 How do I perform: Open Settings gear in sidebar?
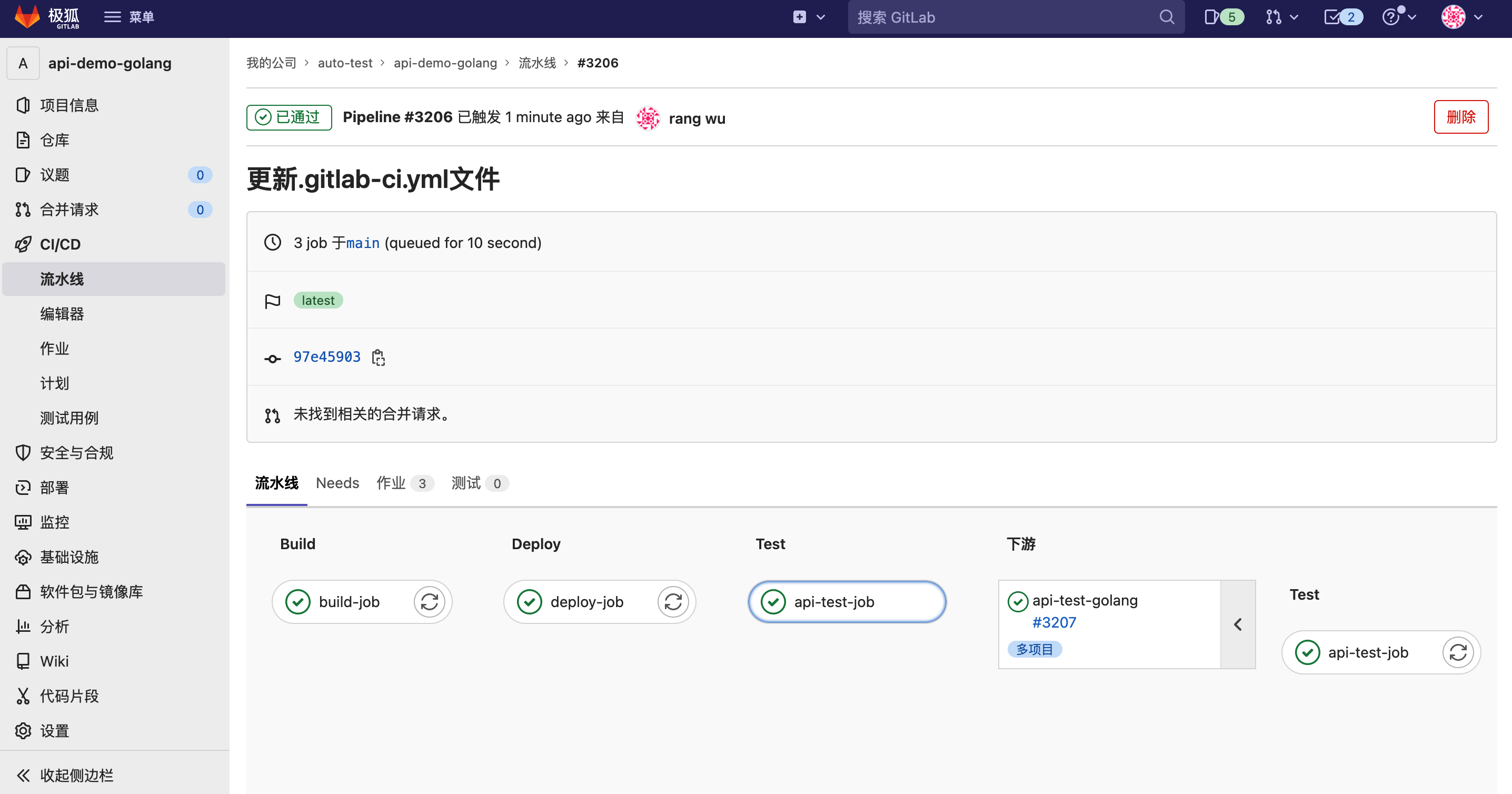point(54,731)
